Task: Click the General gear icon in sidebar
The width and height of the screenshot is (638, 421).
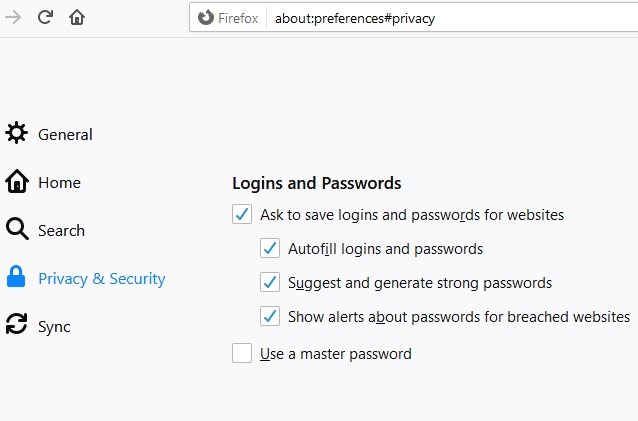Action: pos(16,134)
